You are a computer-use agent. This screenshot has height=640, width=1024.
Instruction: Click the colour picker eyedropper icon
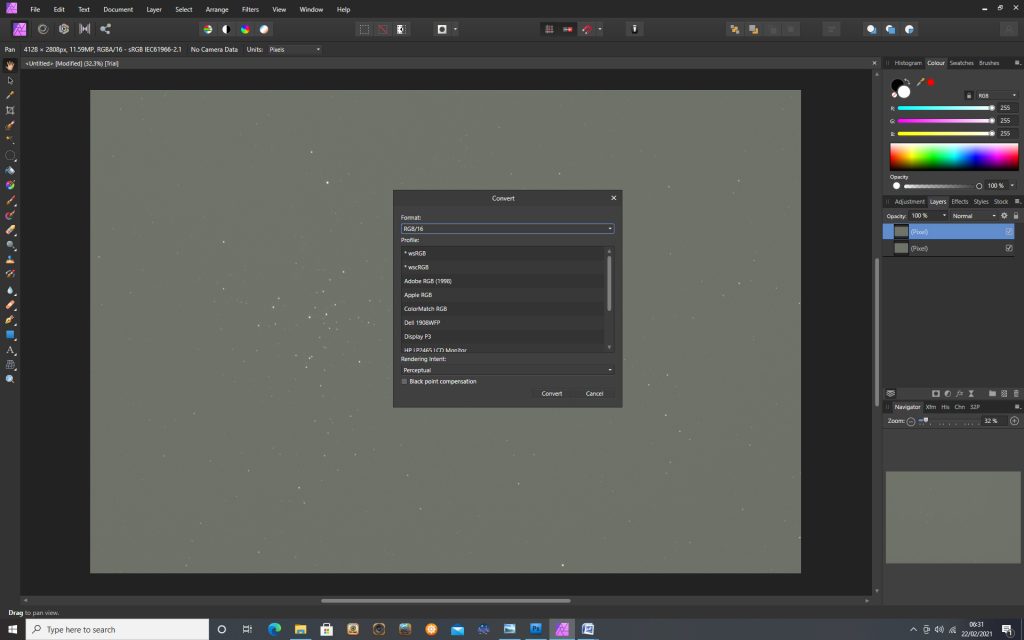point(920,82)
